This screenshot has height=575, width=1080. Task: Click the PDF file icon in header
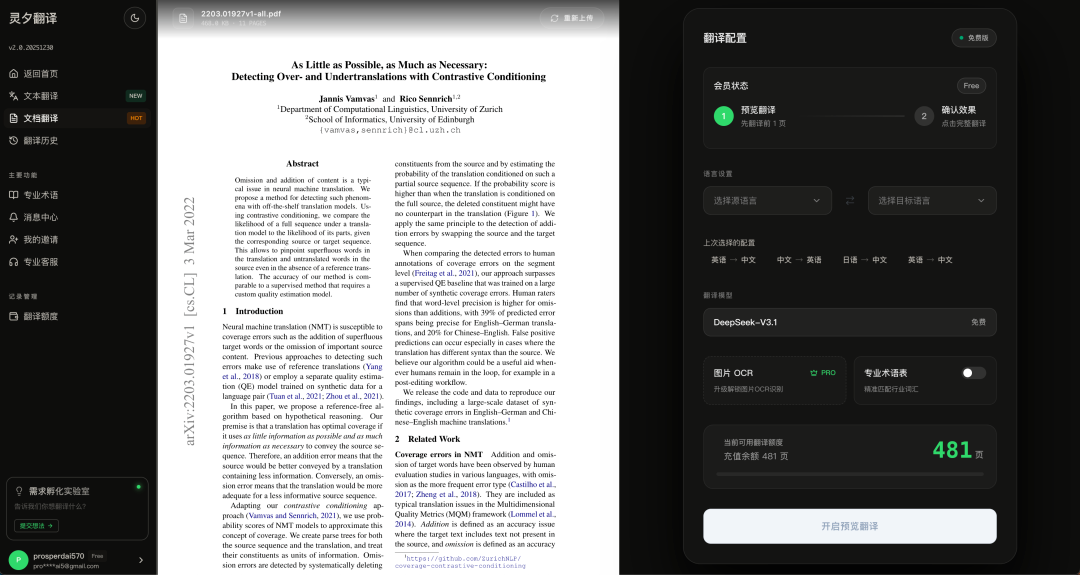(183, 18)
